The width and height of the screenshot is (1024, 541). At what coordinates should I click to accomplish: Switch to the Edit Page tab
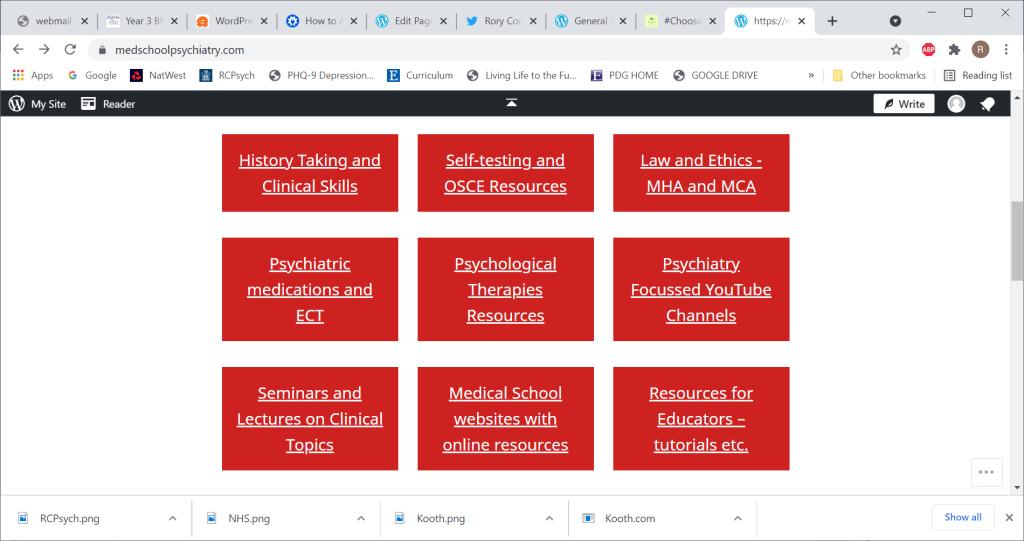410,21
